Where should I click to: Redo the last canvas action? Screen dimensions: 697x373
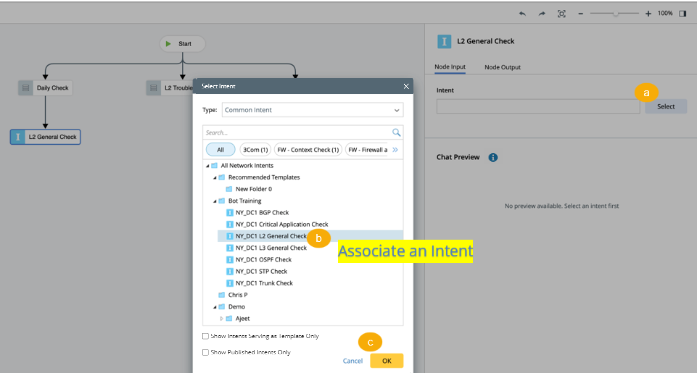click(541, 14)
